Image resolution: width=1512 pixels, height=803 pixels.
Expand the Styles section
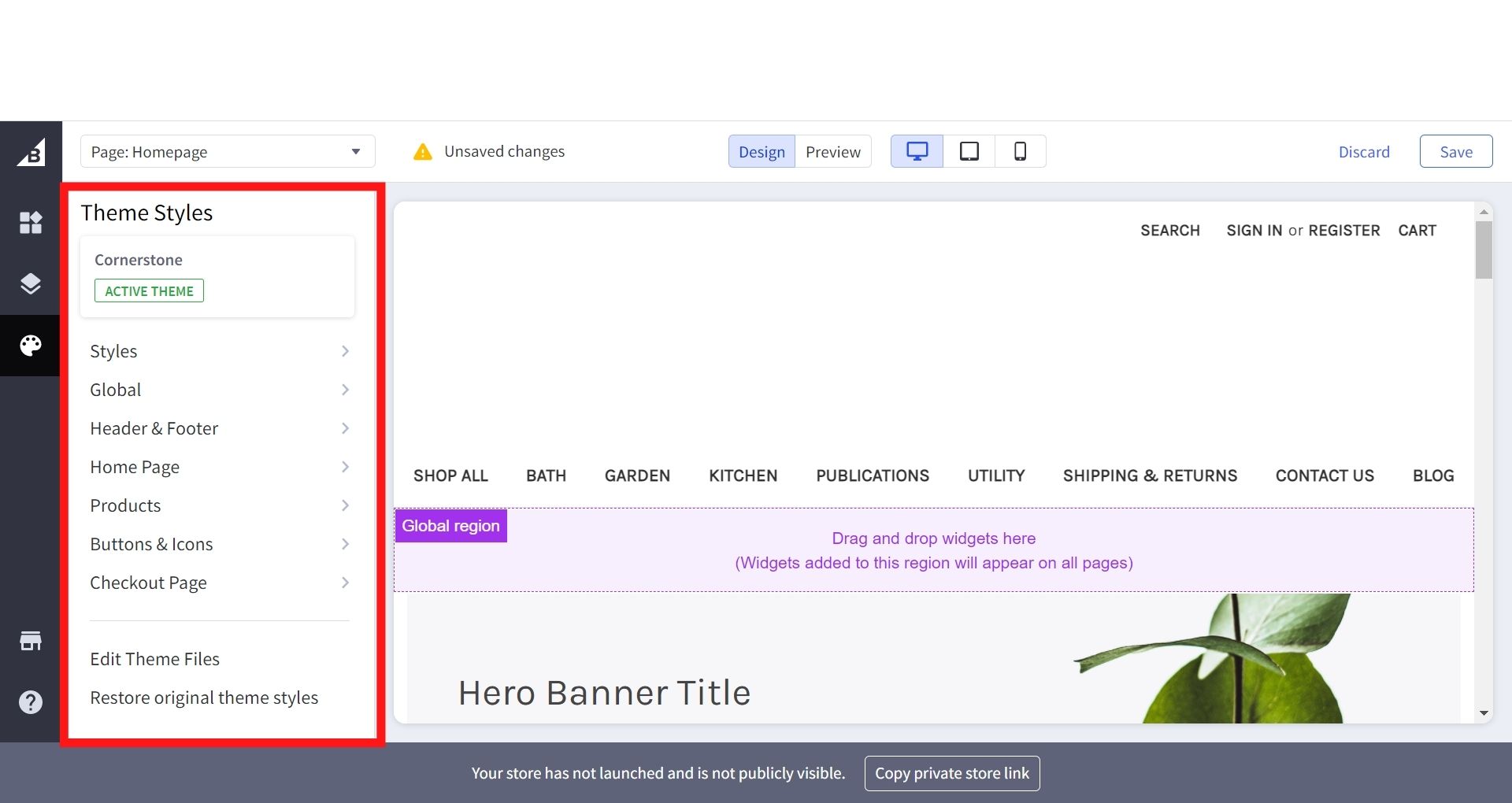point(219,351)
